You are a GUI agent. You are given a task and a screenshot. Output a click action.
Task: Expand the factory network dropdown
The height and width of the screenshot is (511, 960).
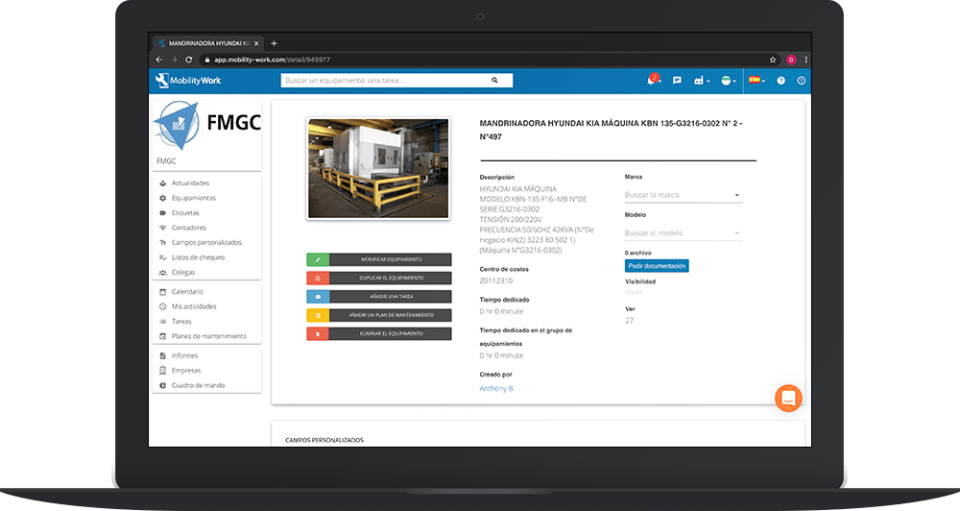pos(702,80)
